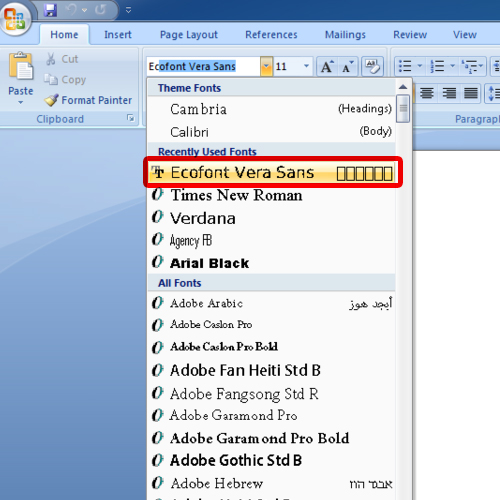Align the text to the right
This screenshot has width=500, height=500.
tap(449, 93)
